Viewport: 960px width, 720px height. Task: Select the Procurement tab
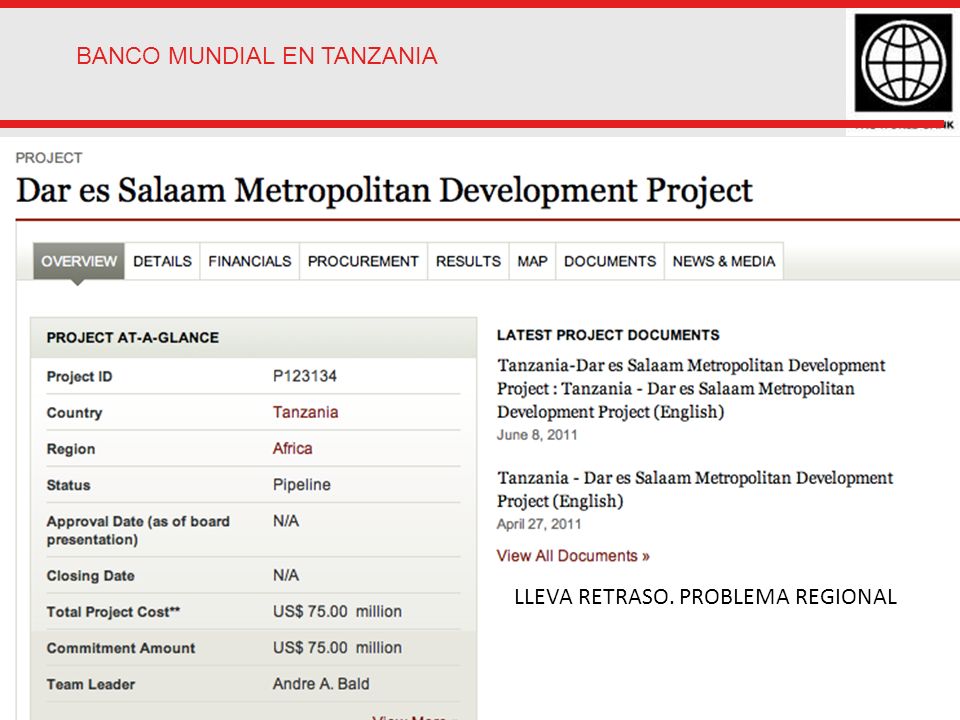tap(363, 261)
